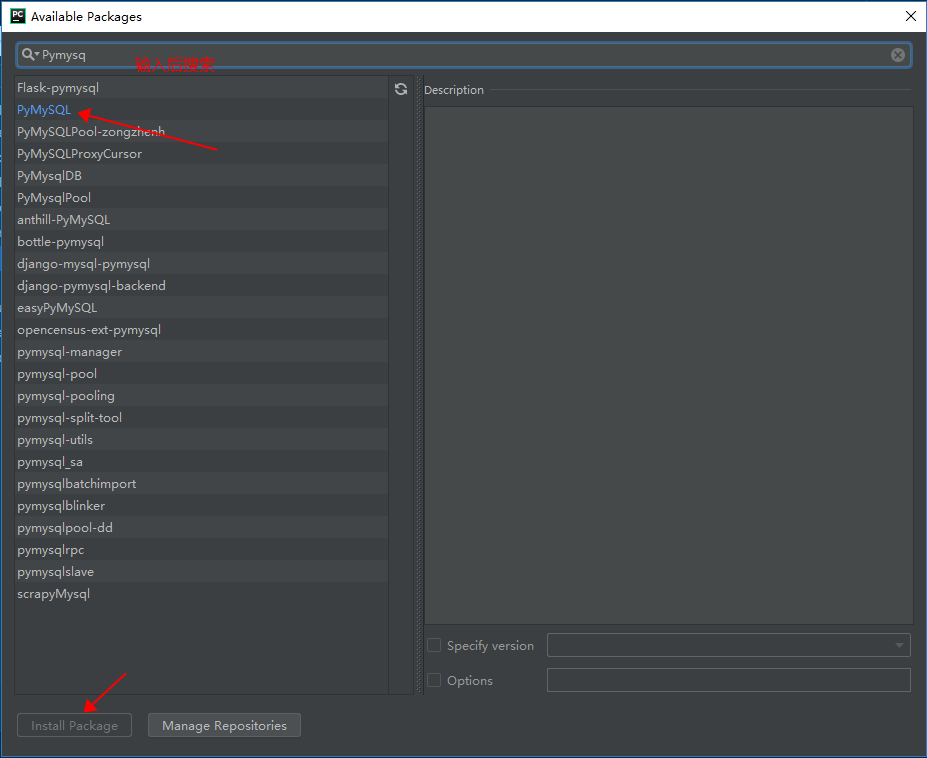Select the pymysql_sa package
Viewport: 927px width, 758px height.
[x=202, y=462]
